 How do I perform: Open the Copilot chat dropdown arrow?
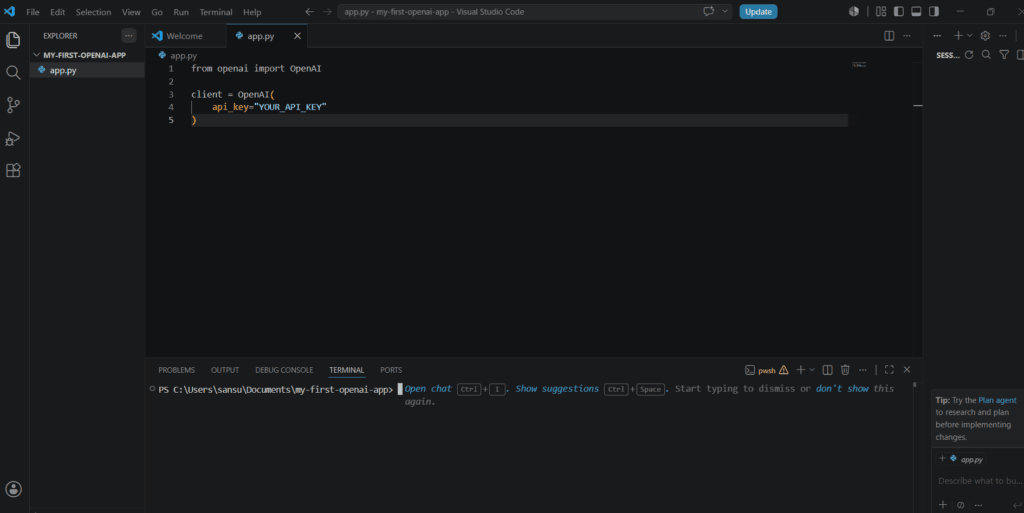pyautogui.click(x=725, y=11)
